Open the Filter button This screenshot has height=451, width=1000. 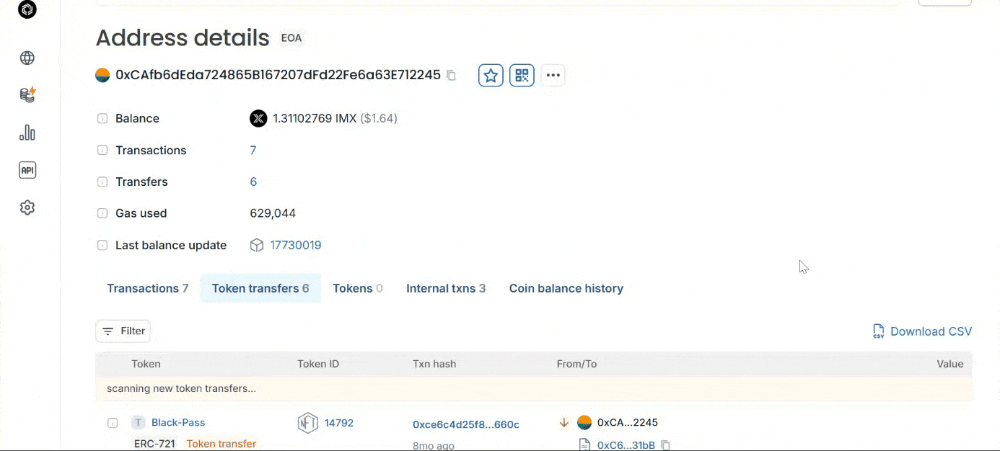tap(123, 331)
